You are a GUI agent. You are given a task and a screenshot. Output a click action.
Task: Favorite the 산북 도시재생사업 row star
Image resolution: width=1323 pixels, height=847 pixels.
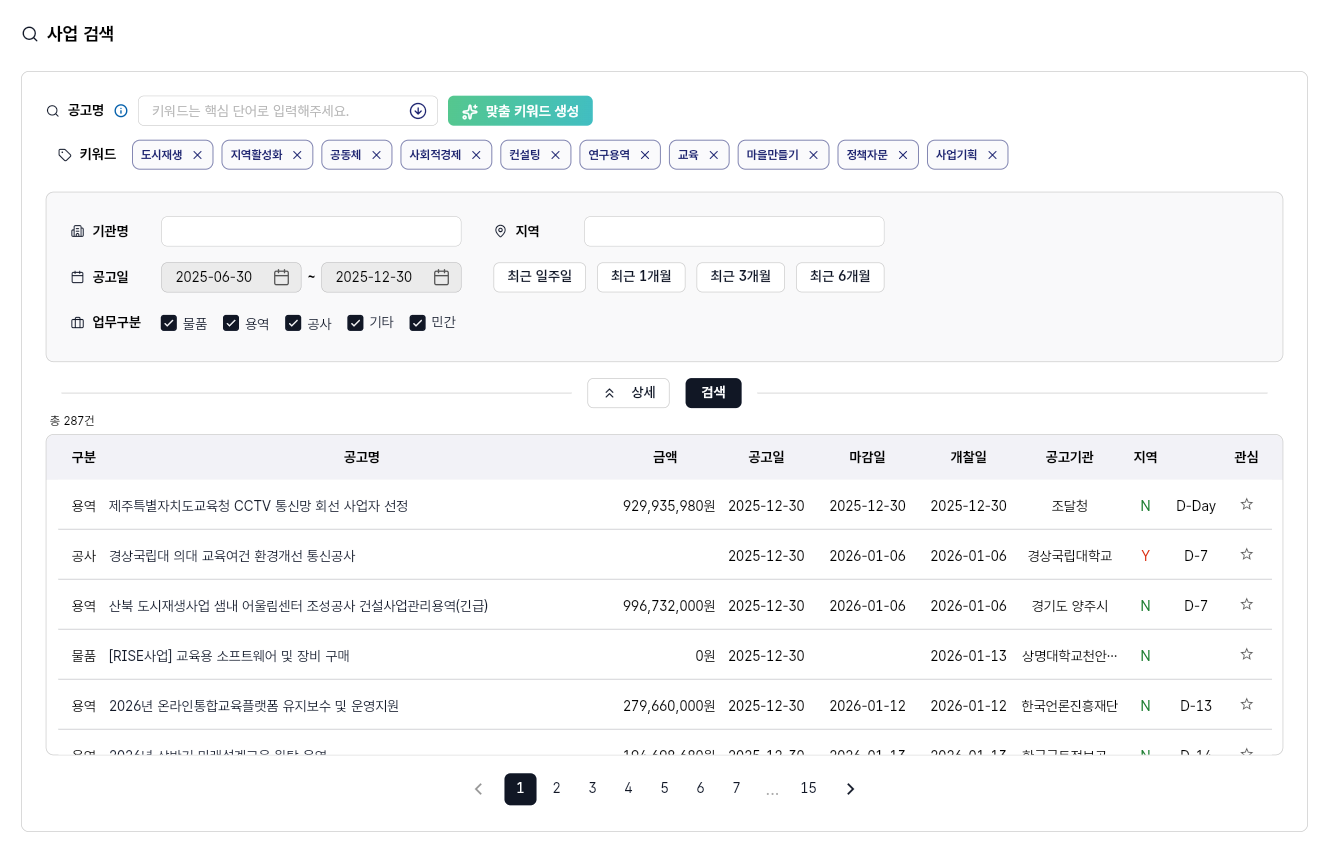coord(1246,604)
